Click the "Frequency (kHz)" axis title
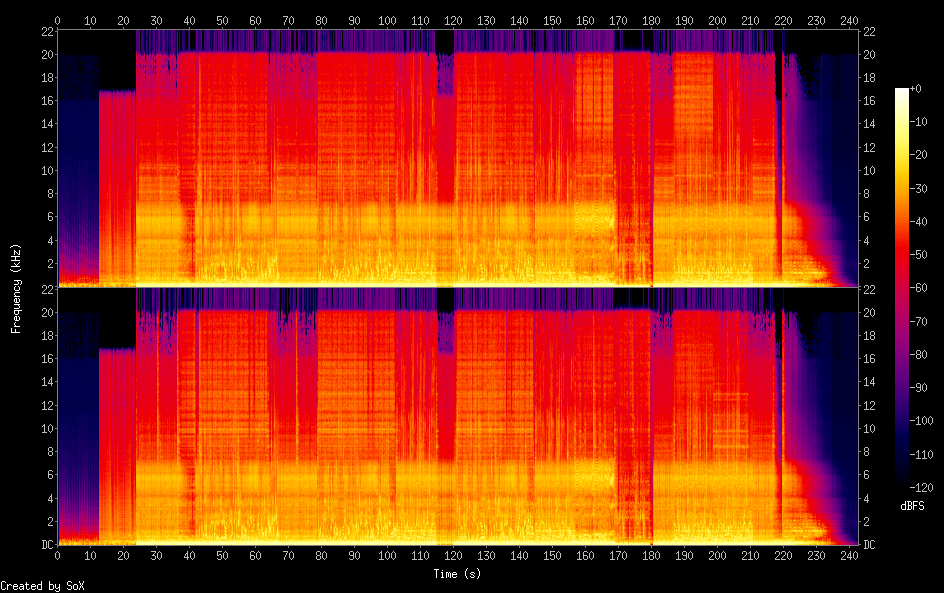 coord(16,288)
